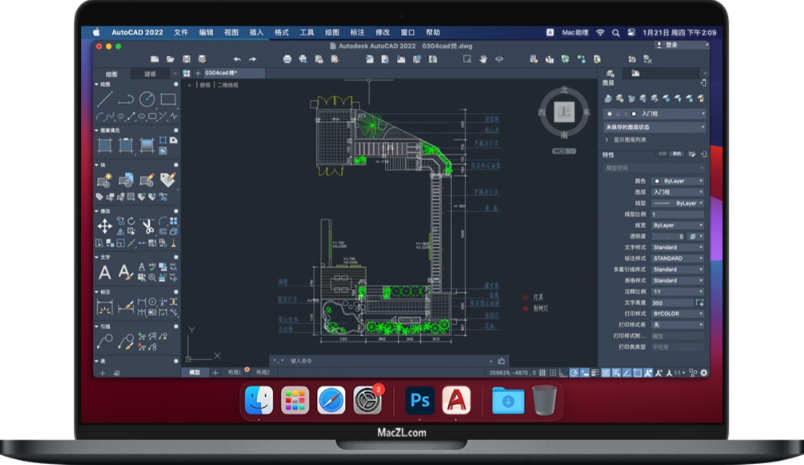Image resolution: width=804 pixels, height=465 pixels.
Task: Click the linetype scale value field
Action: (678, 214)
